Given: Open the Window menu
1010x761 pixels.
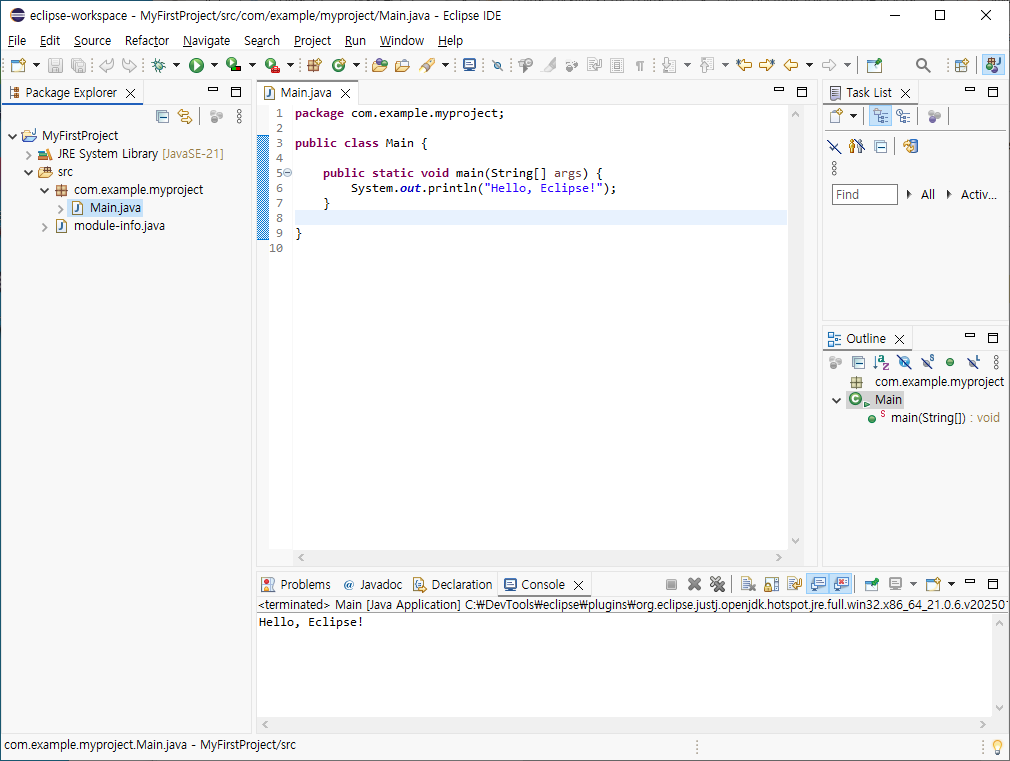Looking at the screenshot, I should pyautogui.click(x=402, y=41).
